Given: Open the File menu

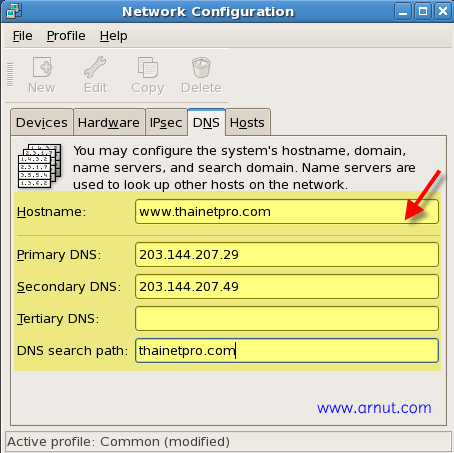Looking at the screenshot, I should [23, 36].
